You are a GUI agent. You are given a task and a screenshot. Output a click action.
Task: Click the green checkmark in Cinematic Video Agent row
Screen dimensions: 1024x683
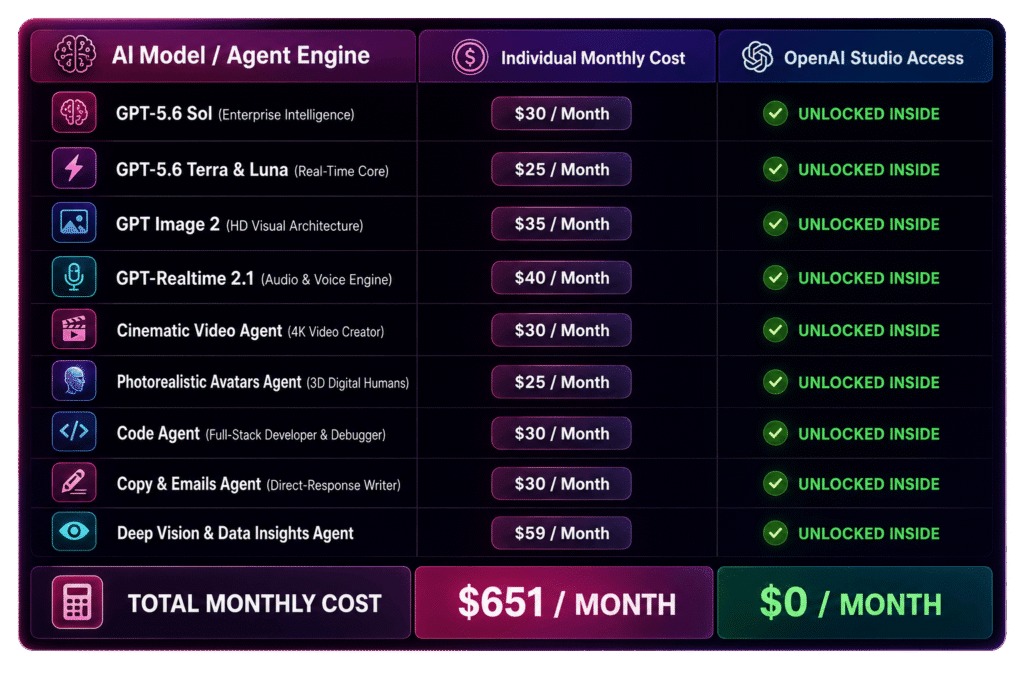(775, 330)
